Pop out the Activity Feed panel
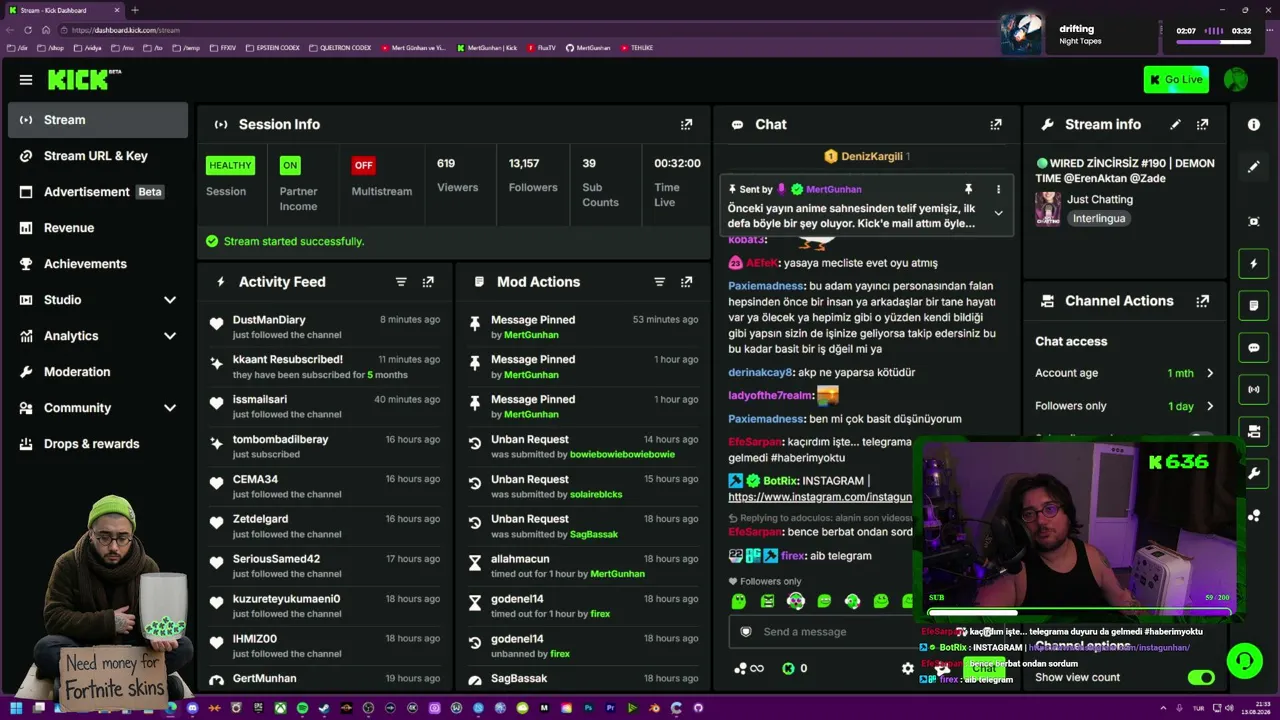Viewport: 1280px width, 720px height. coord(428,282)
